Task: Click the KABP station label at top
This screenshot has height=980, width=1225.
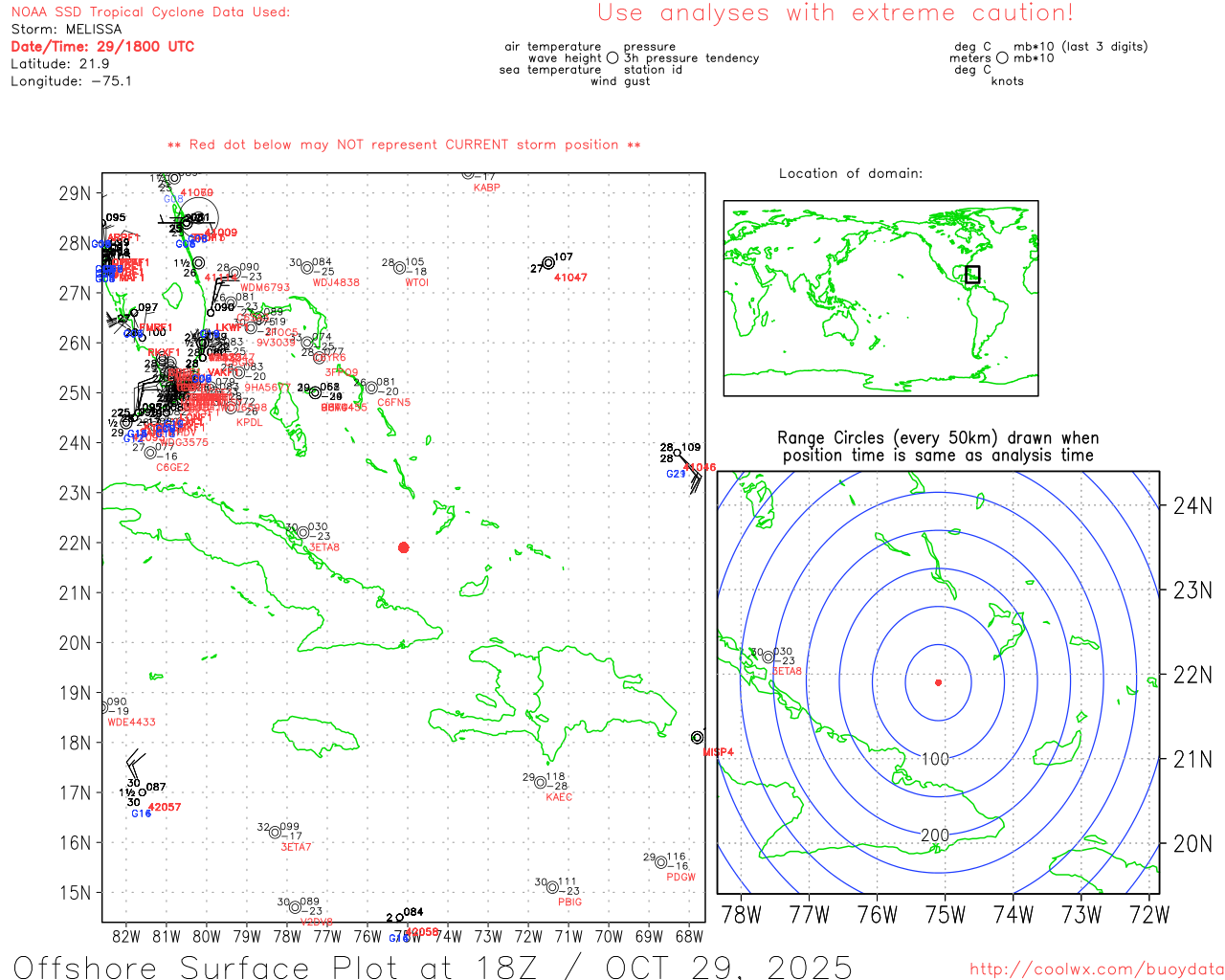Action: click(486, 188)
